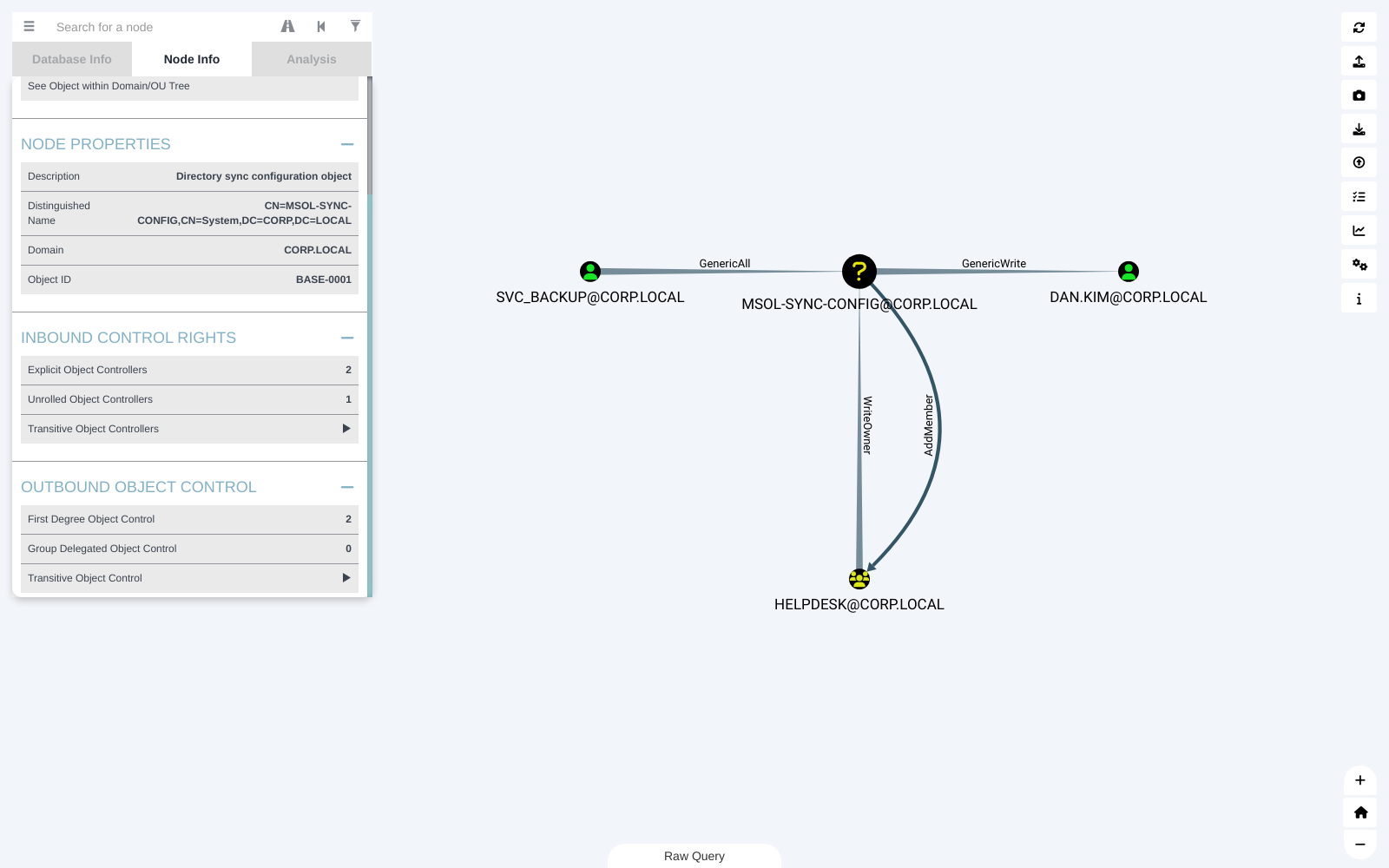Zoom in with the plus button
Viewport: 1389px width, 868px height.
[1360, 780]
